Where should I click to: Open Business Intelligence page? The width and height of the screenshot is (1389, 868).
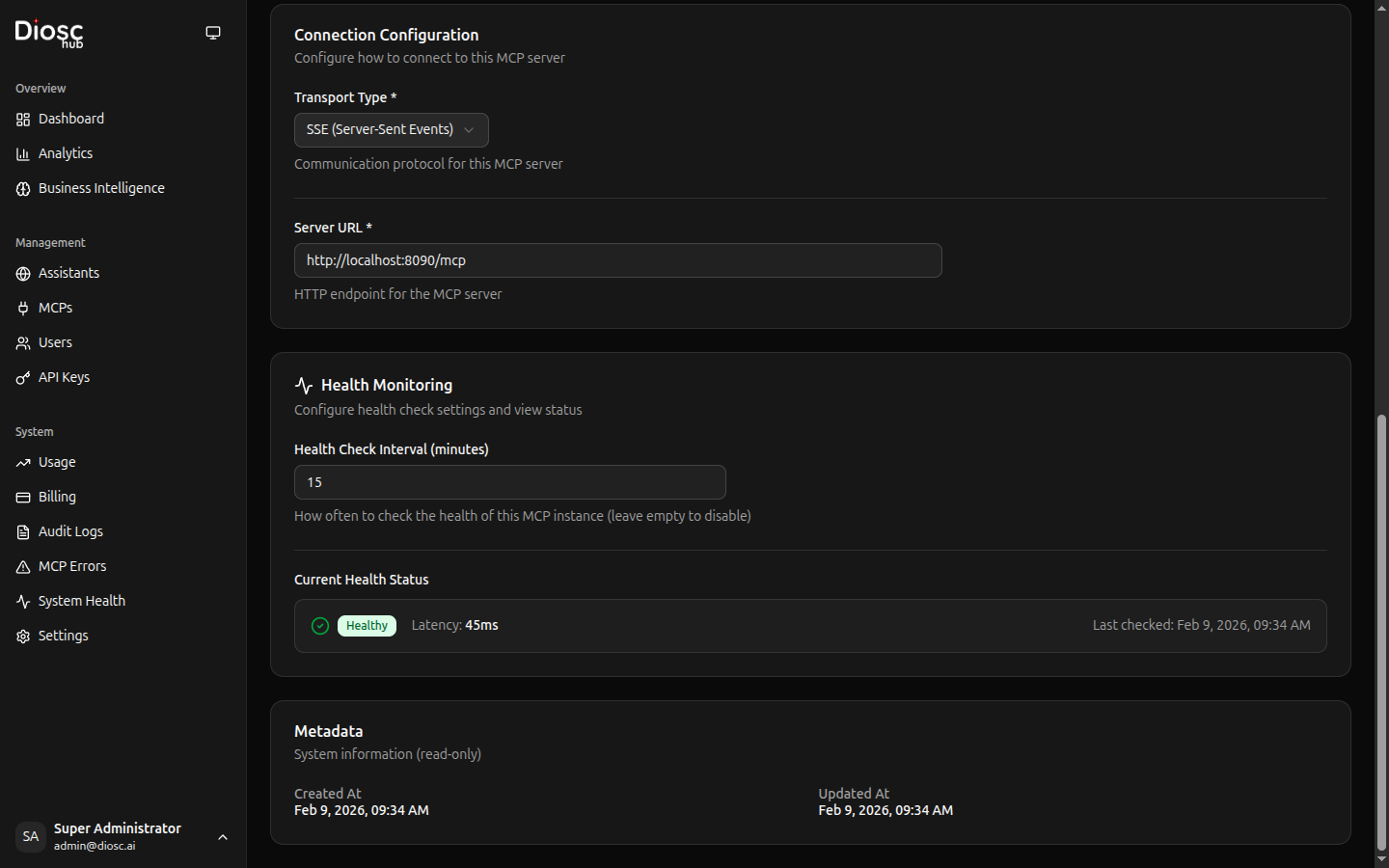pos(101,188)
